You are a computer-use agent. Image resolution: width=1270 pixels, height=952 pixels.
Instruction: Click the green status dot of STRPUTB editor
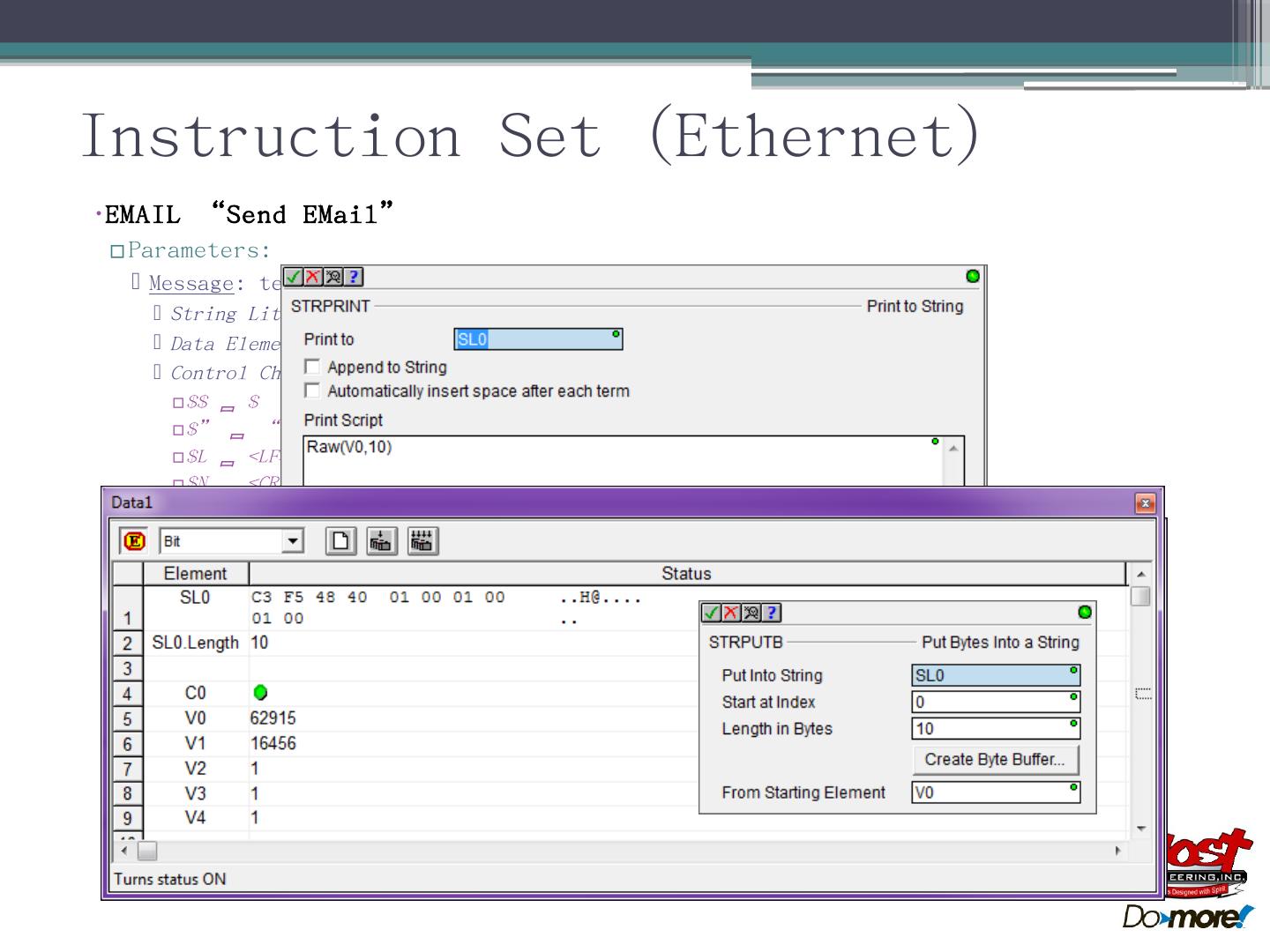[x=1085, y=612]
